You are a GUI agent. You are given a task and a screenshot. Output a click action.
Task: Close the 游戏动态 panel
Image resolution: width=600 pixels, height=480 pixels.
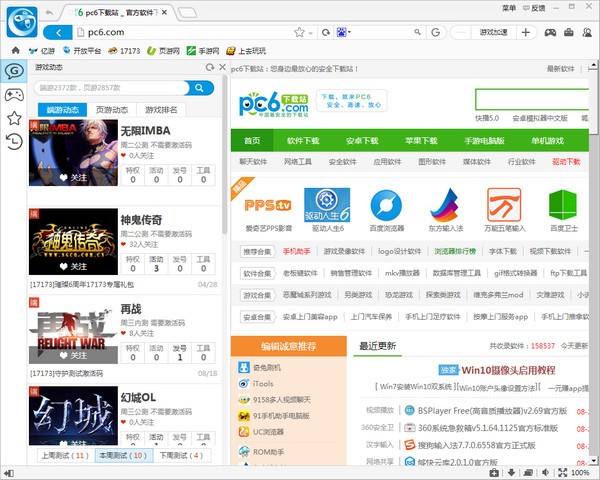[x=223, y=67]
